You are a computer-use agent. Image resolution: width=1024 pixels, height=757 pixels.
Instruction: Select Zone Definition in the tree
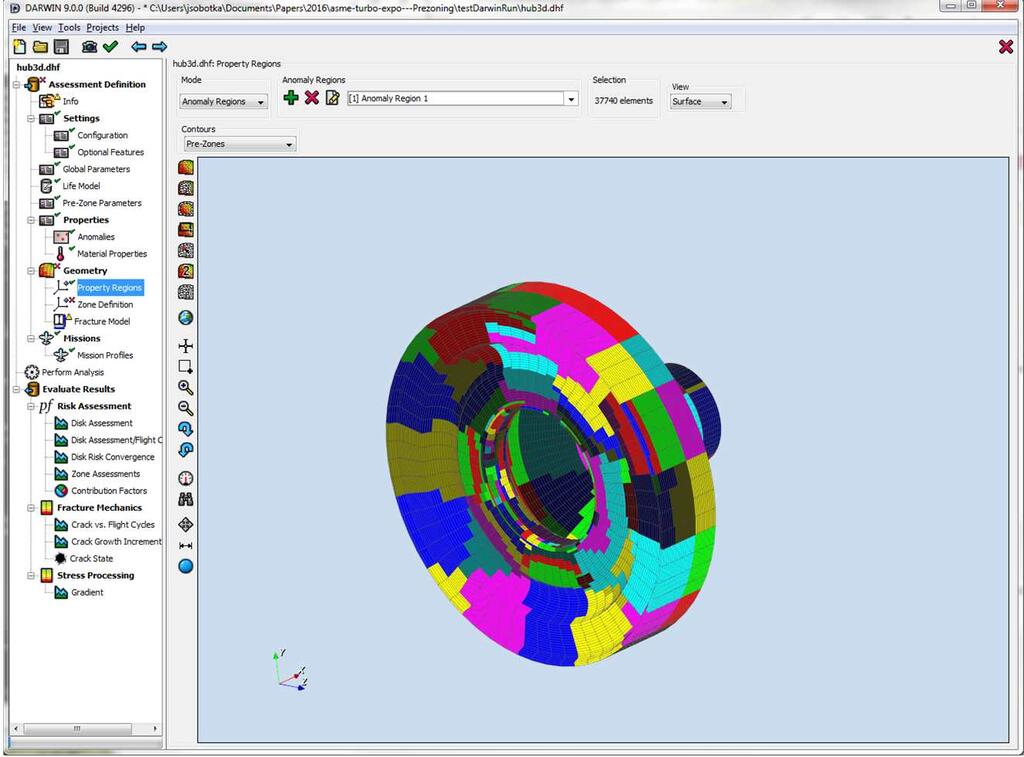(105, 304)
